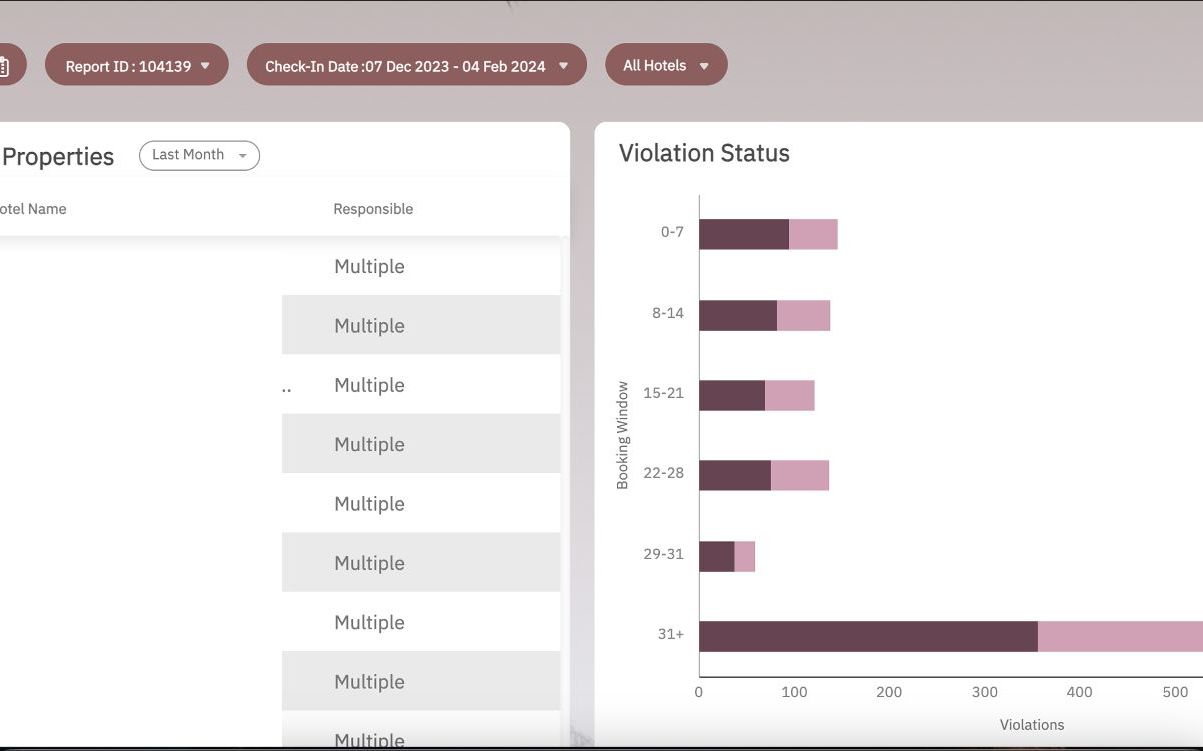Click the '0-7' booking window label
Image resolution: width=1203 pixels, height=751 pixels.
click(x=672, y=232)
